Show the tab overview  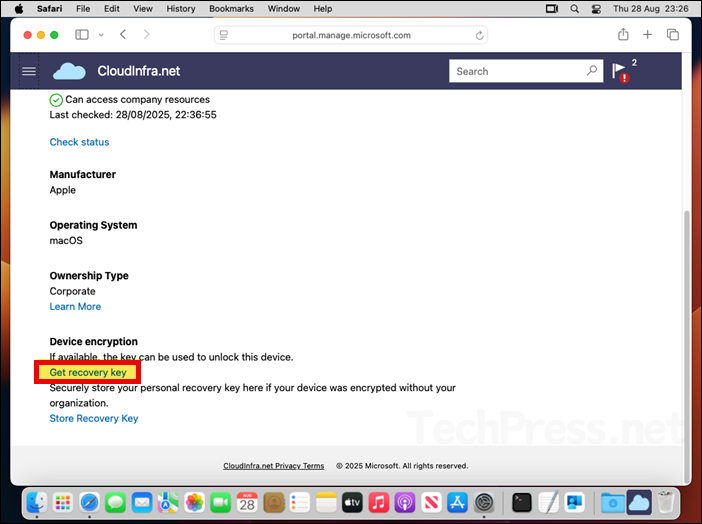click(672, 34)
